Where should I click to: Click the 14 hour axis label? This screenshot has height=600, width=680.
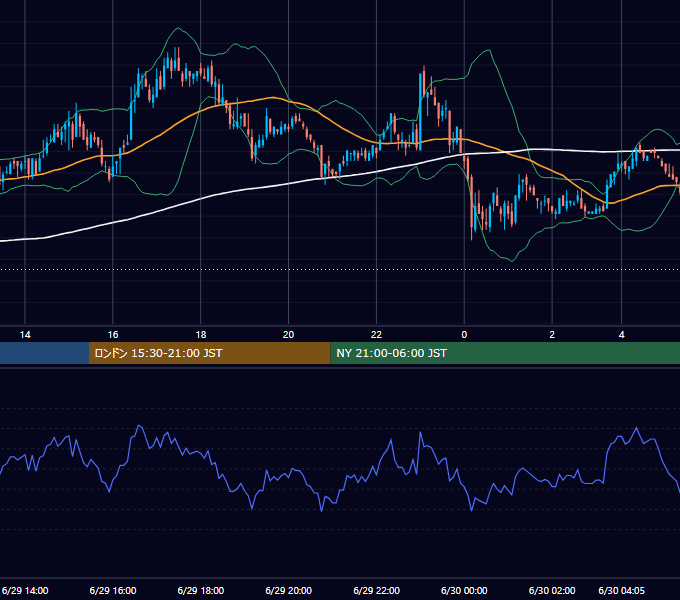coord(25,335)
